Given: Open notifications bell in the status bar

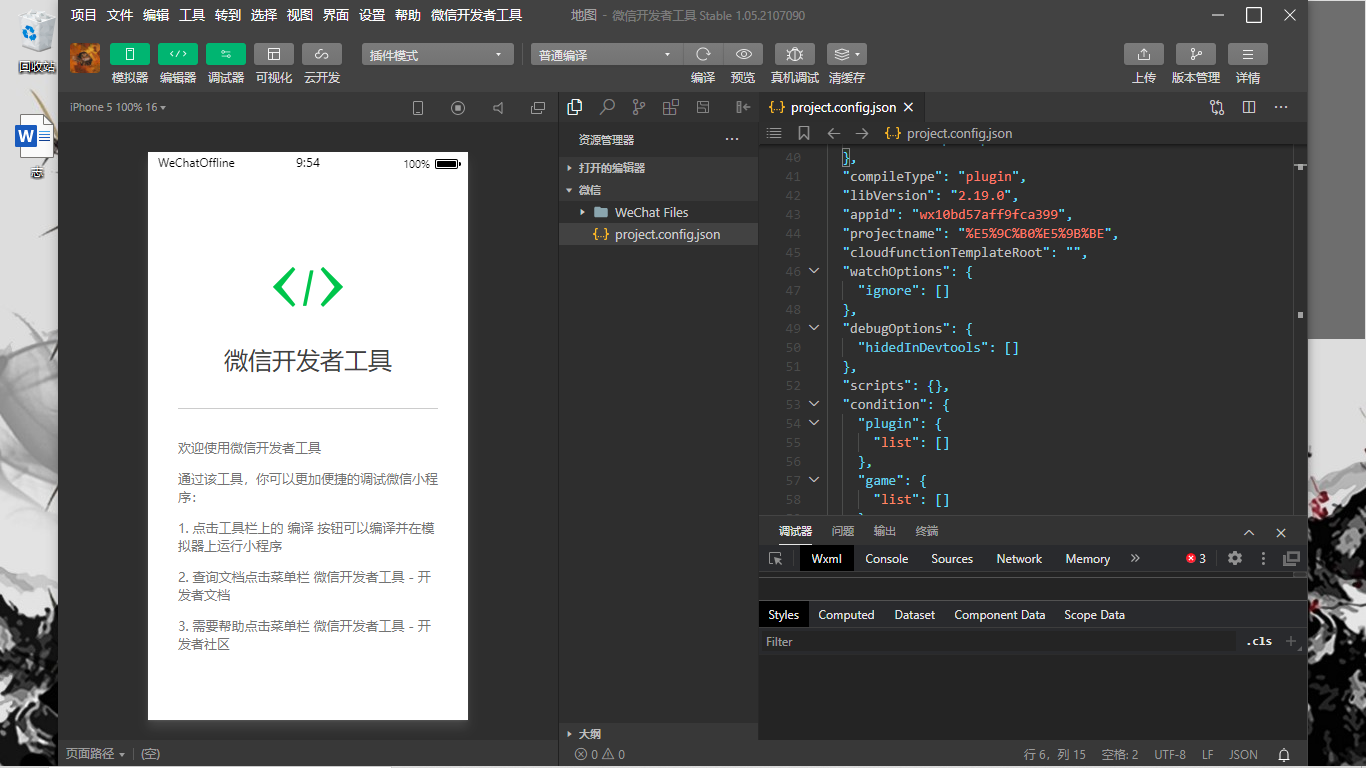Looking at the screenshot, I should point(1285,755).
